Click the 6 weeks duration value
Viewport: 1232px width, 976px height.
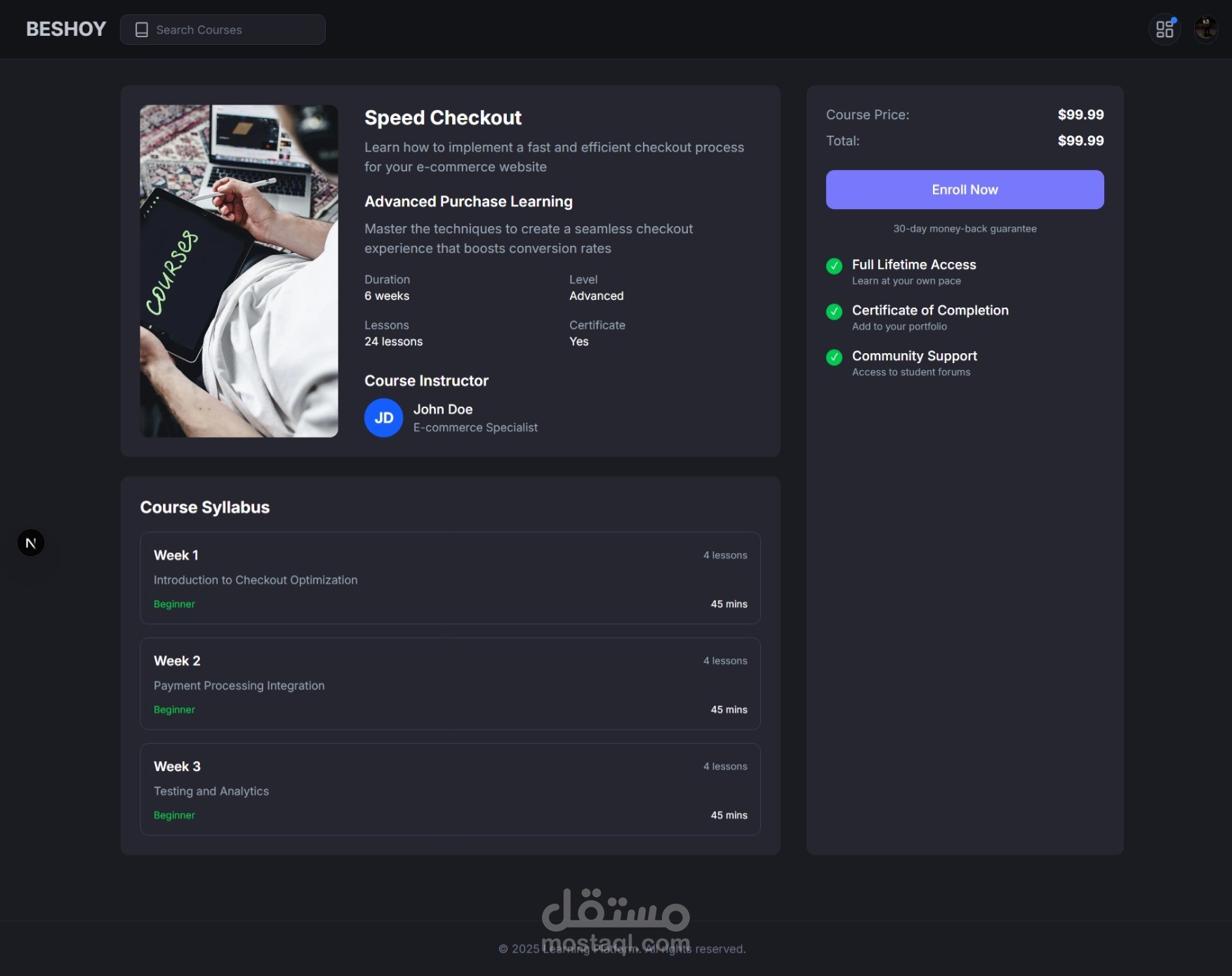point(387,296)
